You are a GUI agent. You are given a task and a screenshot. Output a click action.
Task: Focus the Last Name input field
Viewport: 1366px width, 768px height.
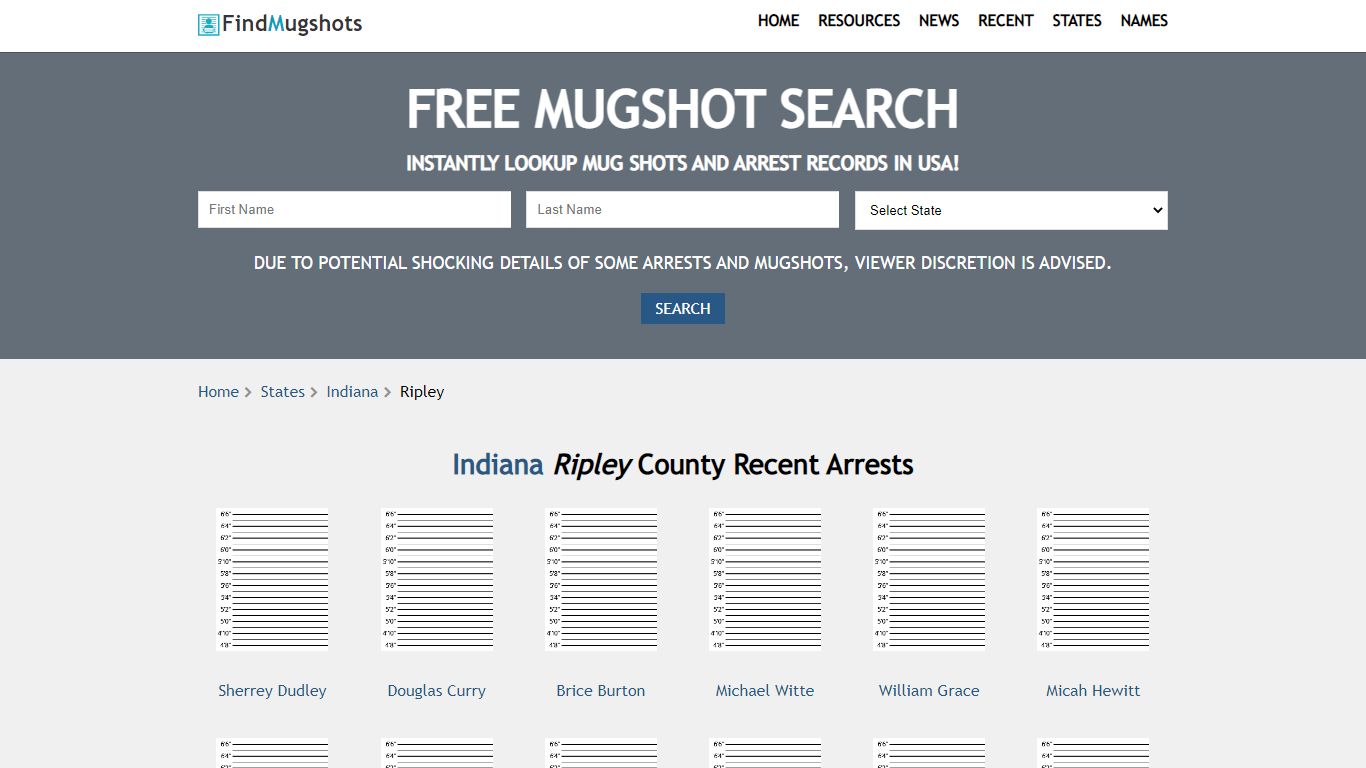[682, 210]
